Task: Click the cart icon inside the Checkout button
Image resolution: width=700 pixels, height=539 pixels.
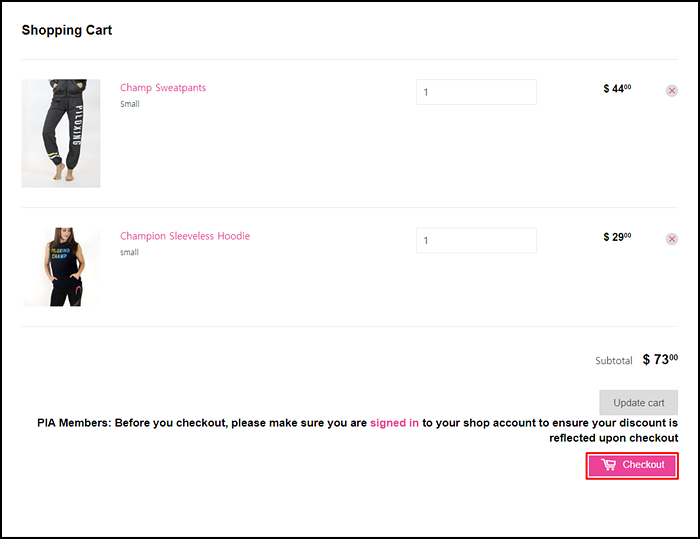Action: coord(608,465)
